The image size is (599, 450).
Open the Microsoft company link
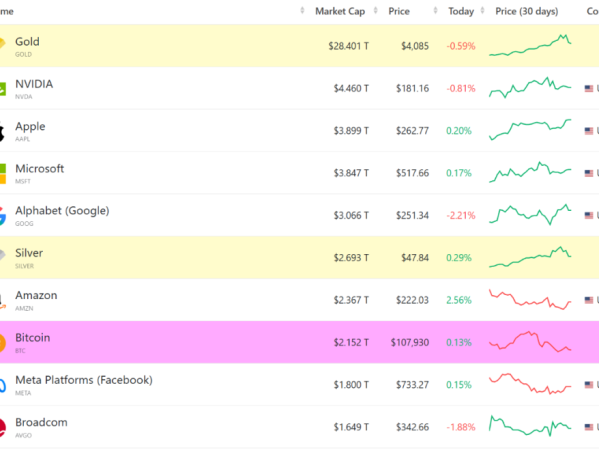pyautogui.click(x=39, y=168)
